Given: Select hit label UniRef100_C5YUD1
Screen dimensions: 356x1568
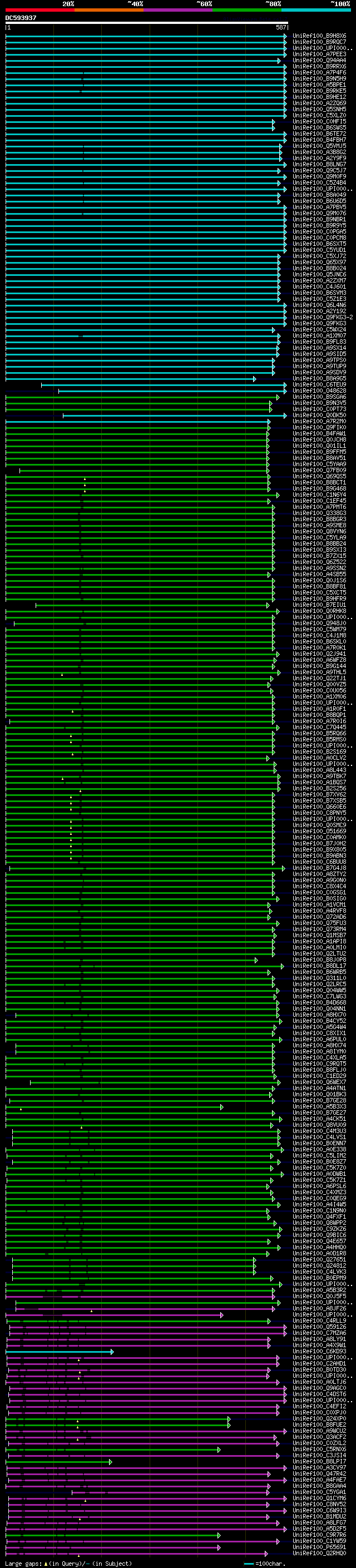Looking at the screenshot, I should [x=319, y=250].
